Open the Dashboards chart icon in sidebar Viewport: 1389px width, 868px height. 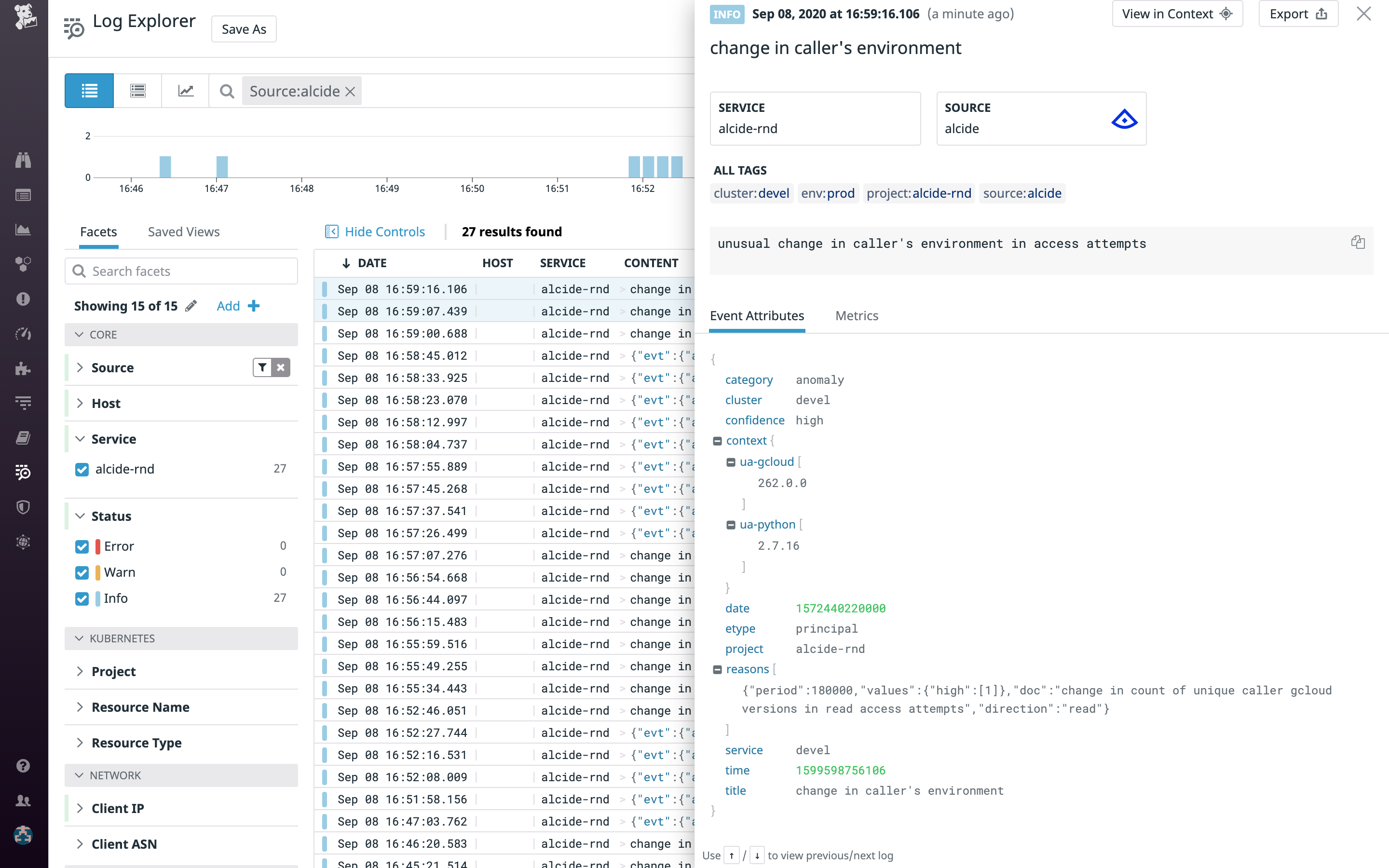(23, 229)
